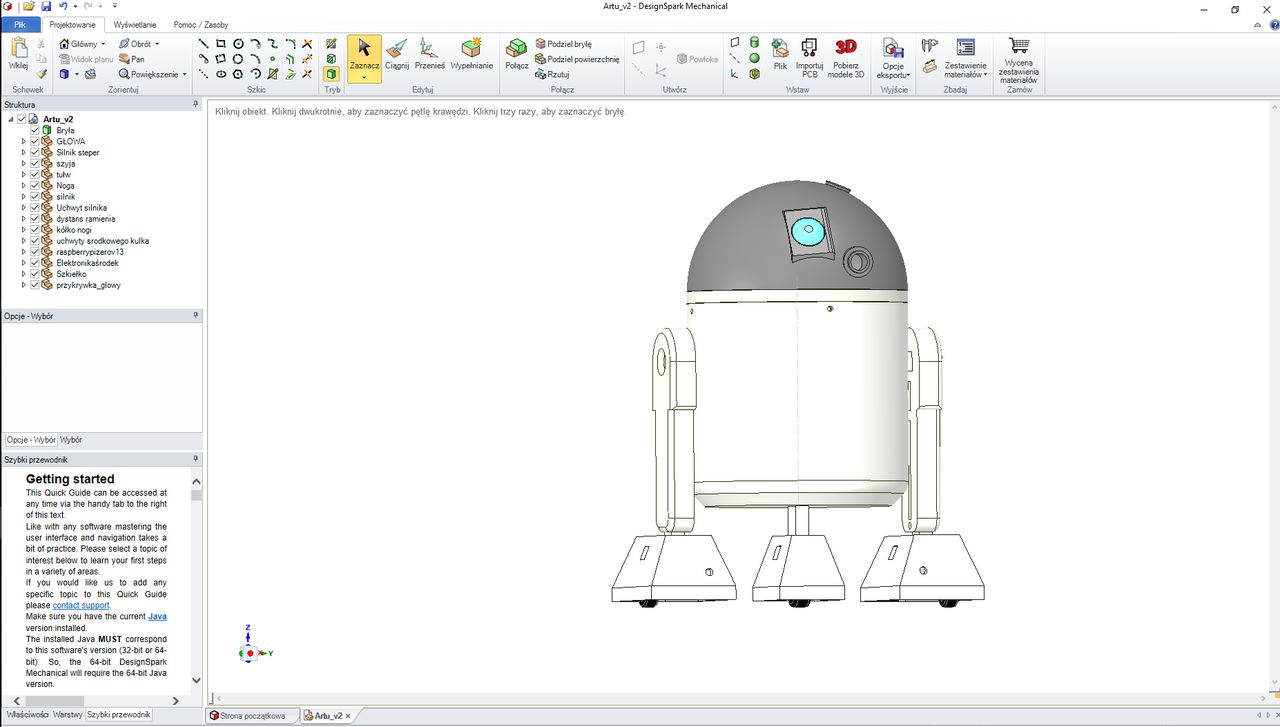
Task: Open Opcje eksportu dropdown
Action: 892,59
